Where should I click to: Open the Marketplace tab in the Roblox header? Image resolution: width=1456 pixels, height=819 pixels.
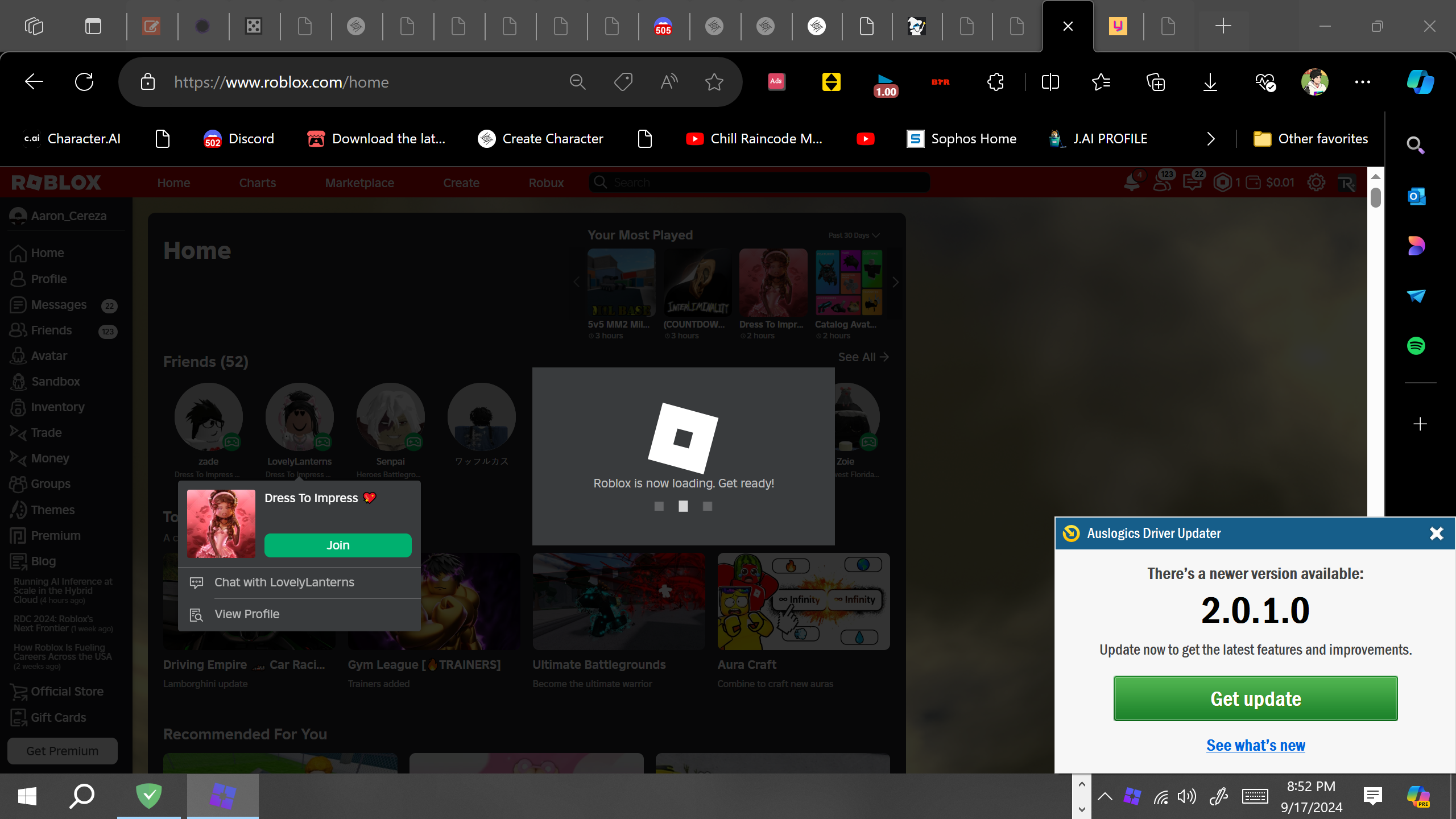point(359,183)
